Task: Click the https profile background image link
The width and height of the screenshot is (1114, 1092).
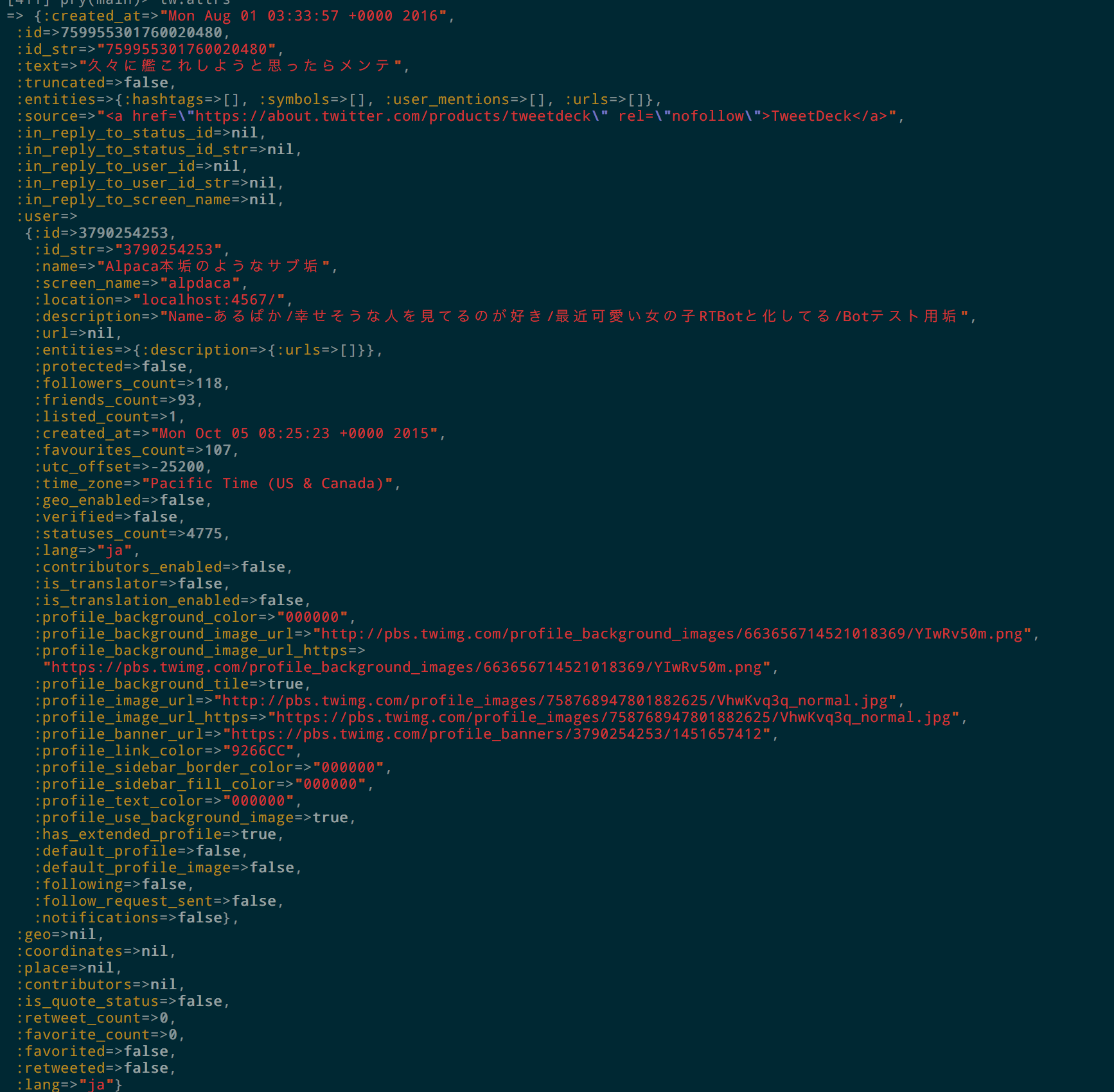Action: (x=411, y=667)
